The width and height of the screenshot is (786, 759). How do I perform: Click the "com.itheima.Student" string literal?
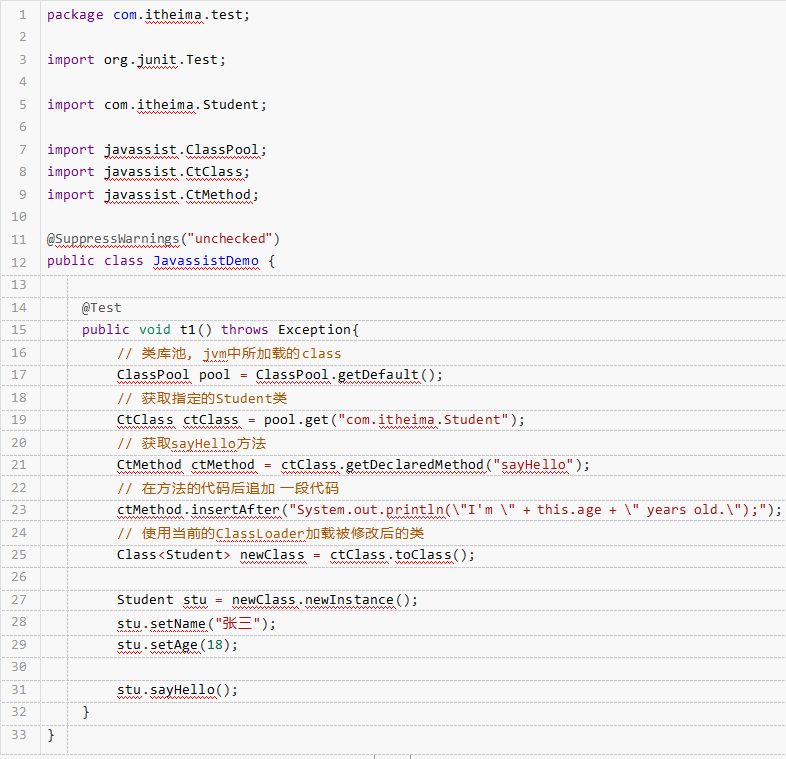pyautogui.click(x=424, y=420)
